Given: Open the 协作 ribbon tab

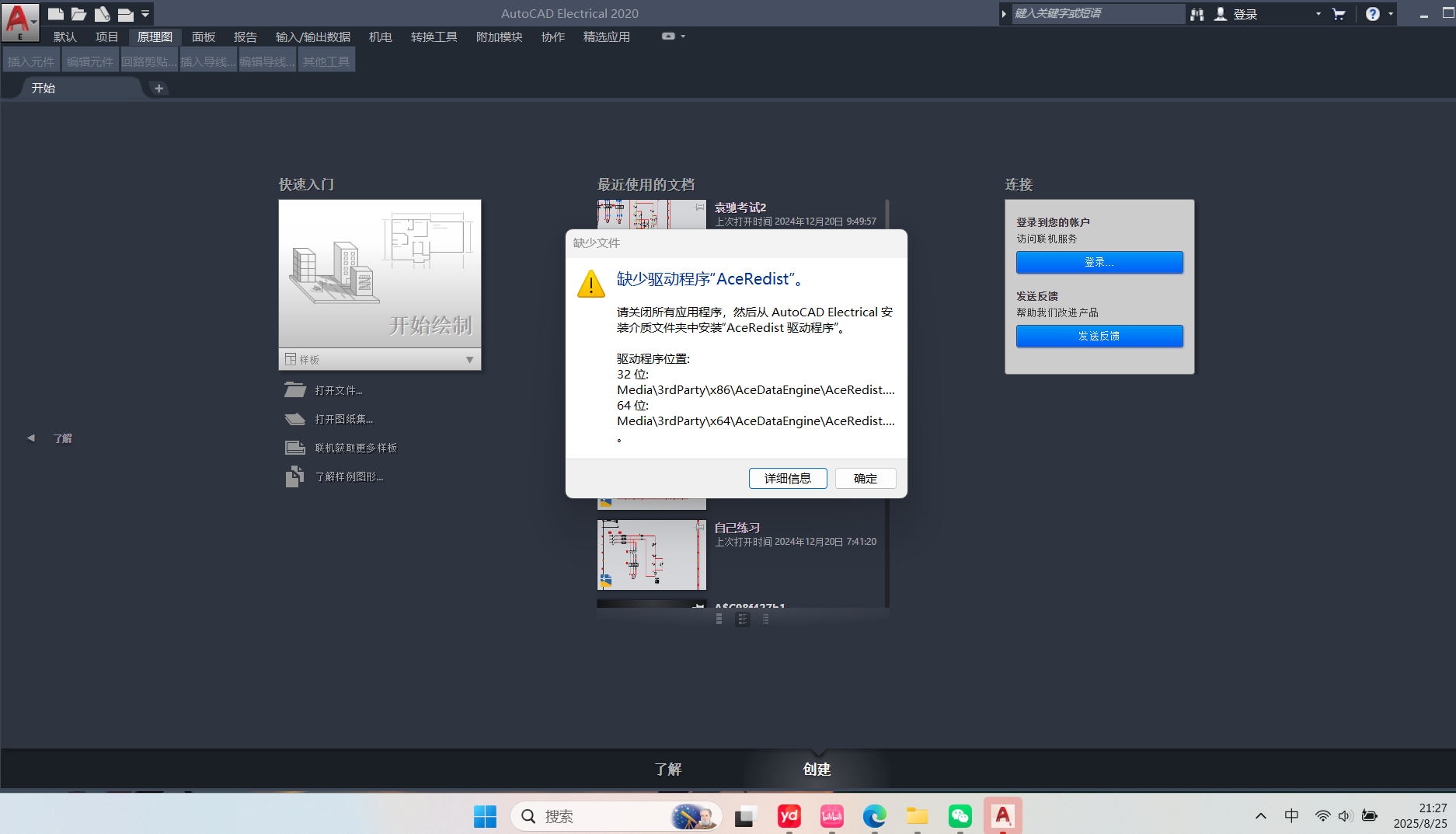Looking at the screenshot, I should (x=553, y=37).
